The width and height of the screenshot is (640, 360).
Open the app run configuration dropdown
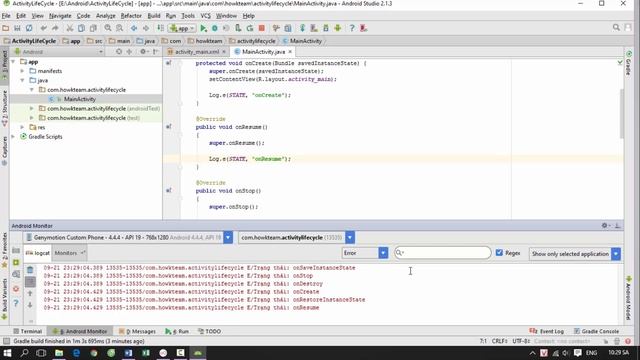coord(182,28)
